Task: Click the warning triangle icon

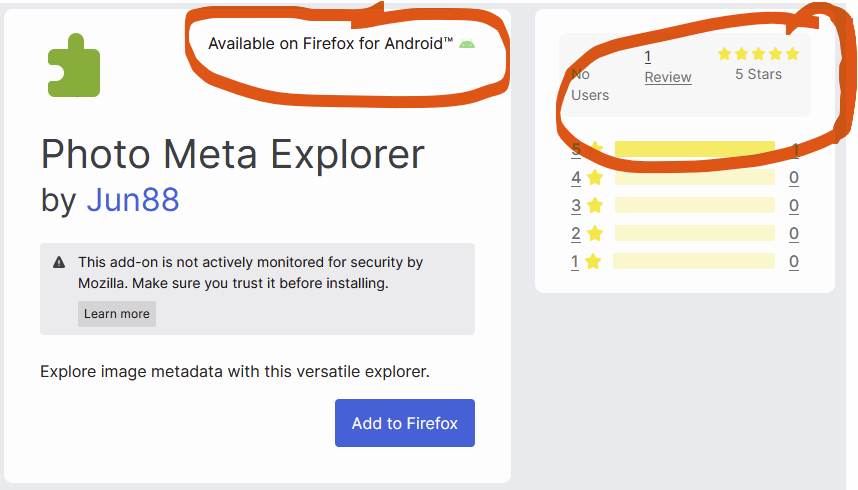Action: 59,263
